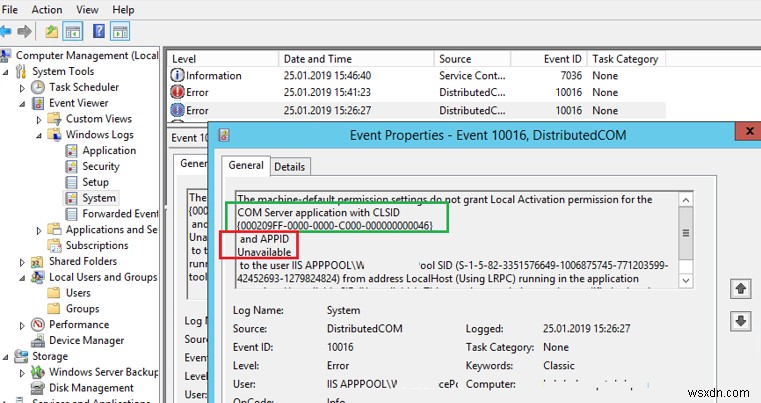Open the View menu
Screen dimensions: 761x403
click(x=87, y=9)
